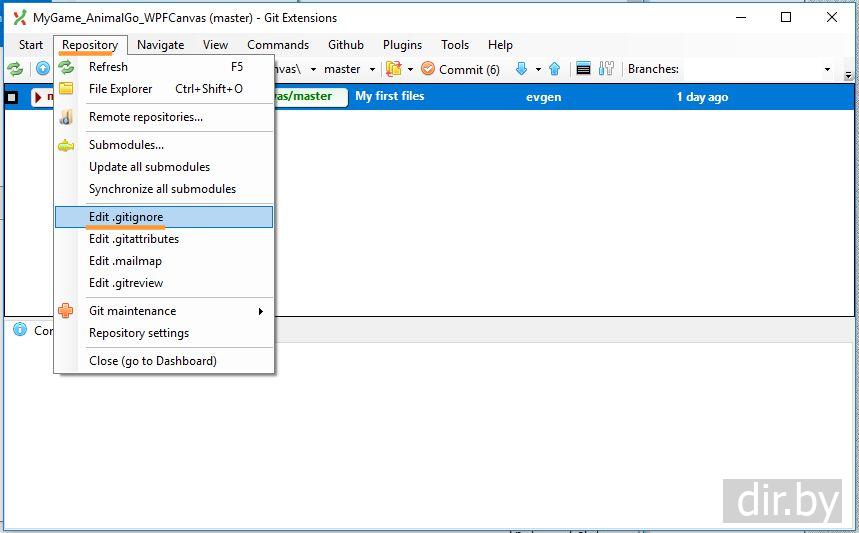The image size is (859, 533).
Task: Click the stash icon before the Commit button
Action: [393, 69]
